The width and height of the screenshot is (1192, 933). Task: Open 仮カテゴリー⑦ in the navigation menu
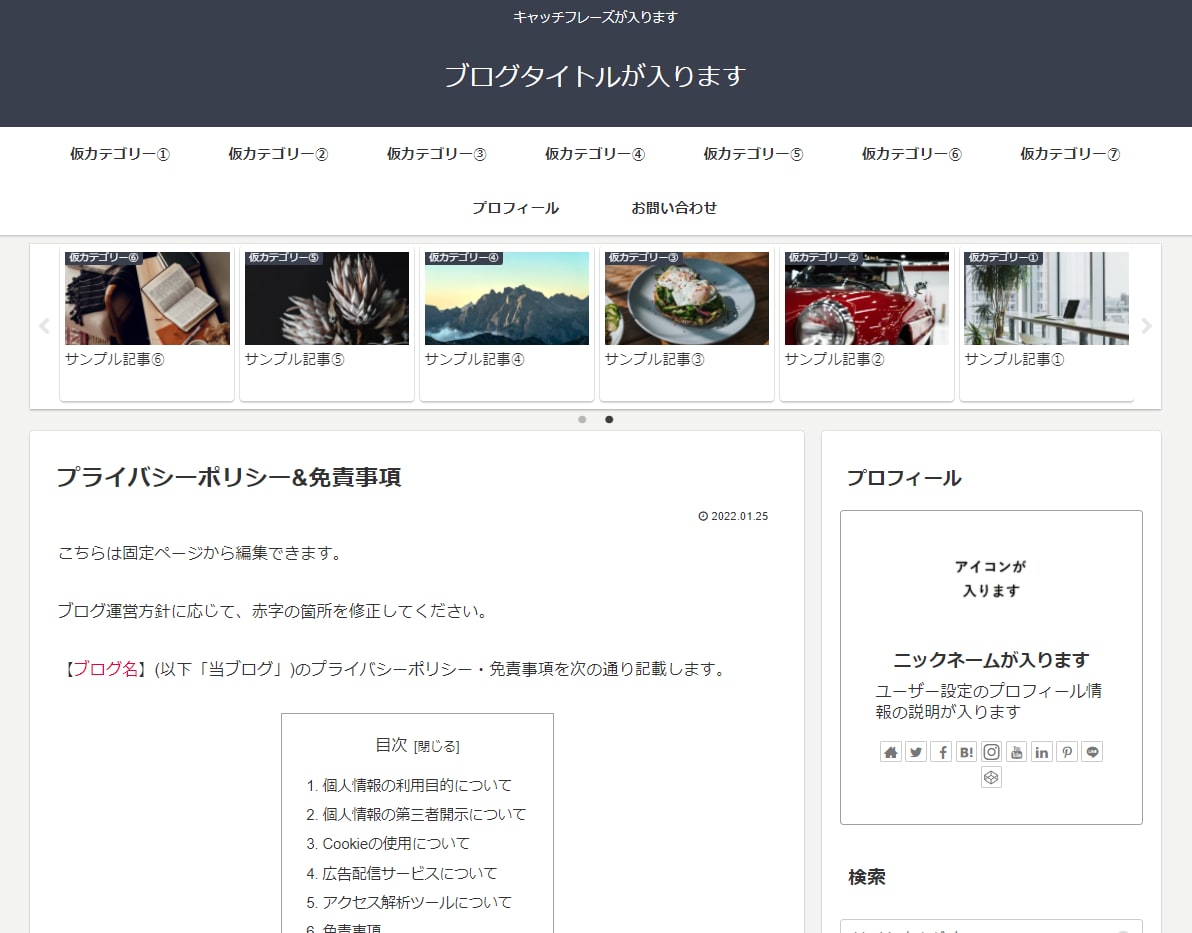[x=1070, y=154]
